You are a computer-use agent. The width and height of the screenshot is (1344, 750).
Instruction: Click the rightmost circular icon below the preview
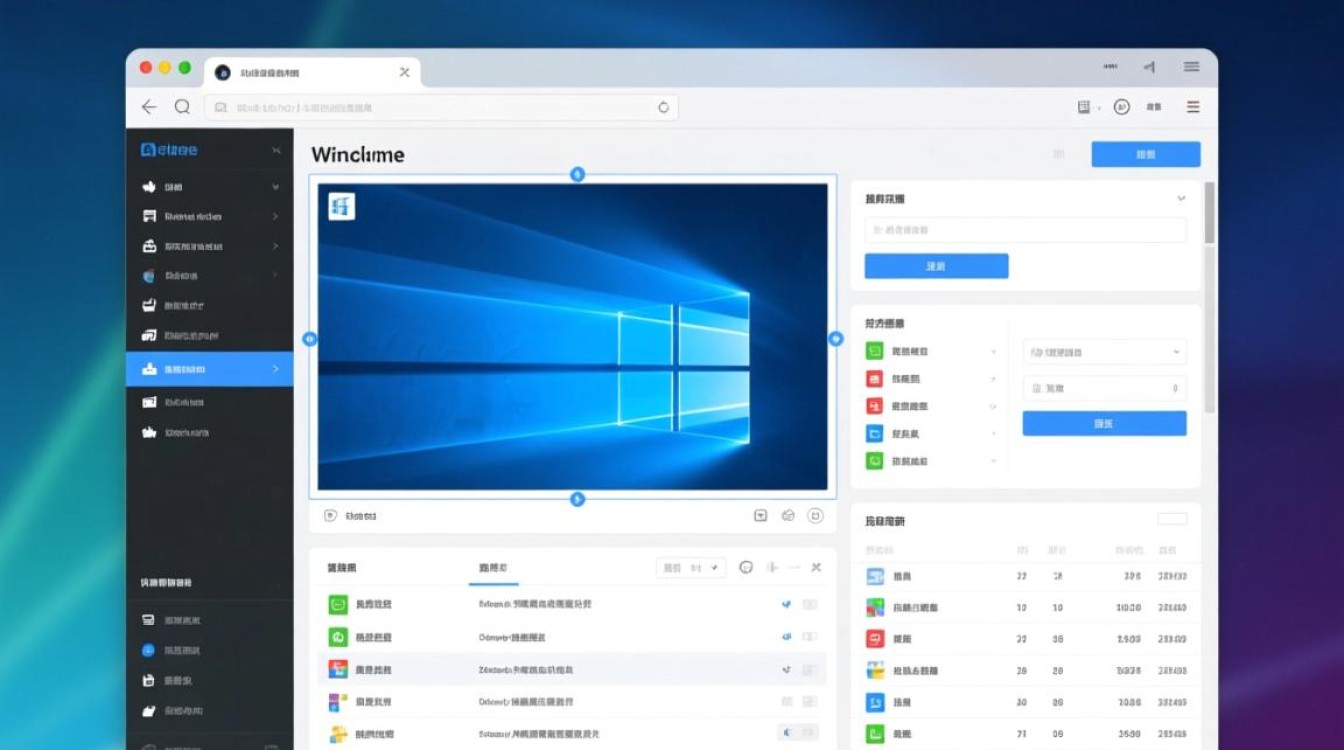coord(815,516)
